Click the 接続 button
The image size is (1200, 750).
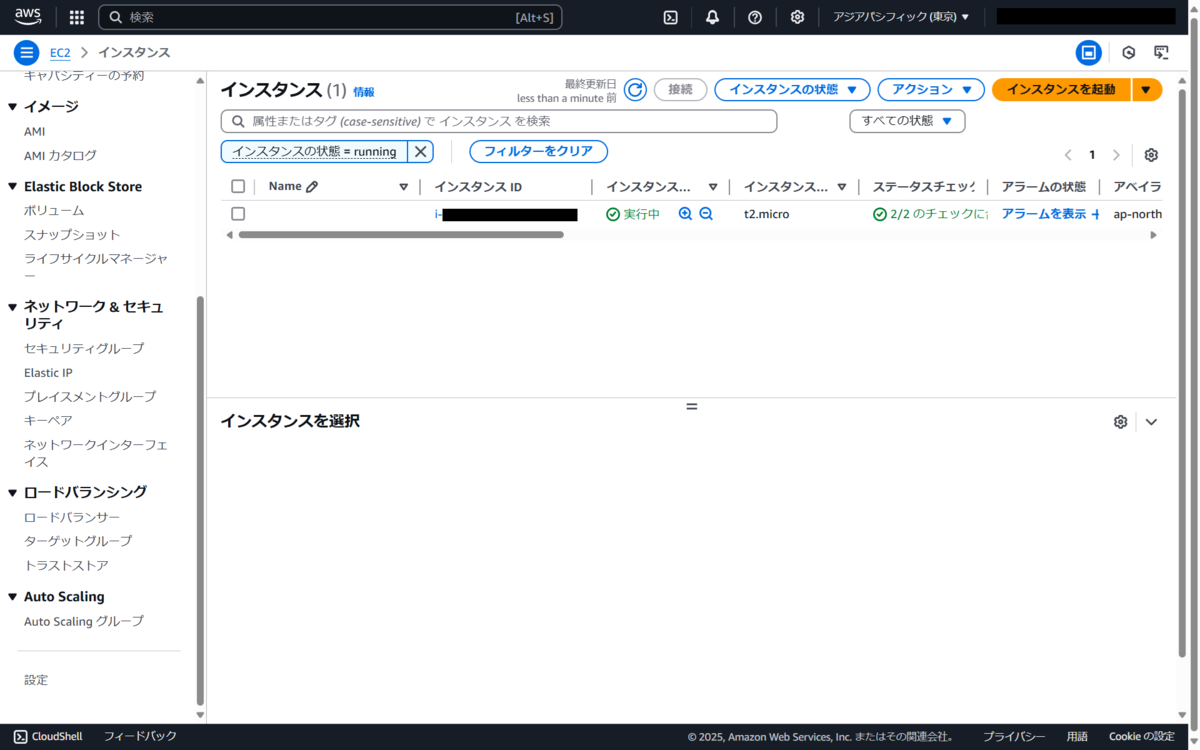(680, 90)
